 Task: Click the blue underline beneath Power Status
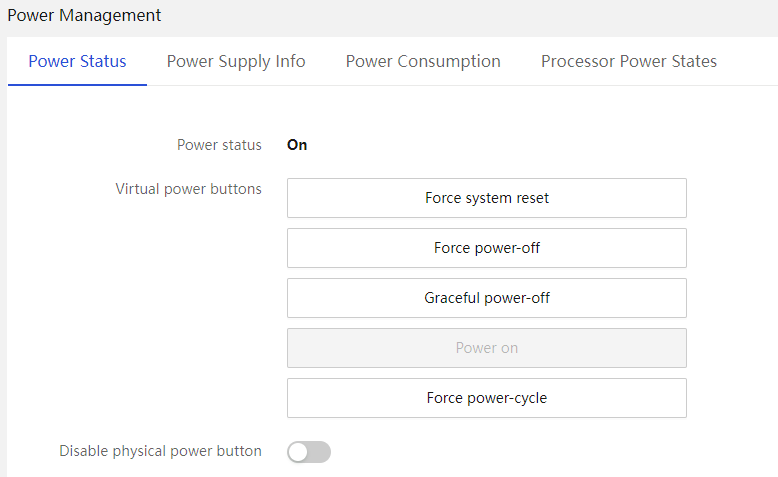pos(77,84)
